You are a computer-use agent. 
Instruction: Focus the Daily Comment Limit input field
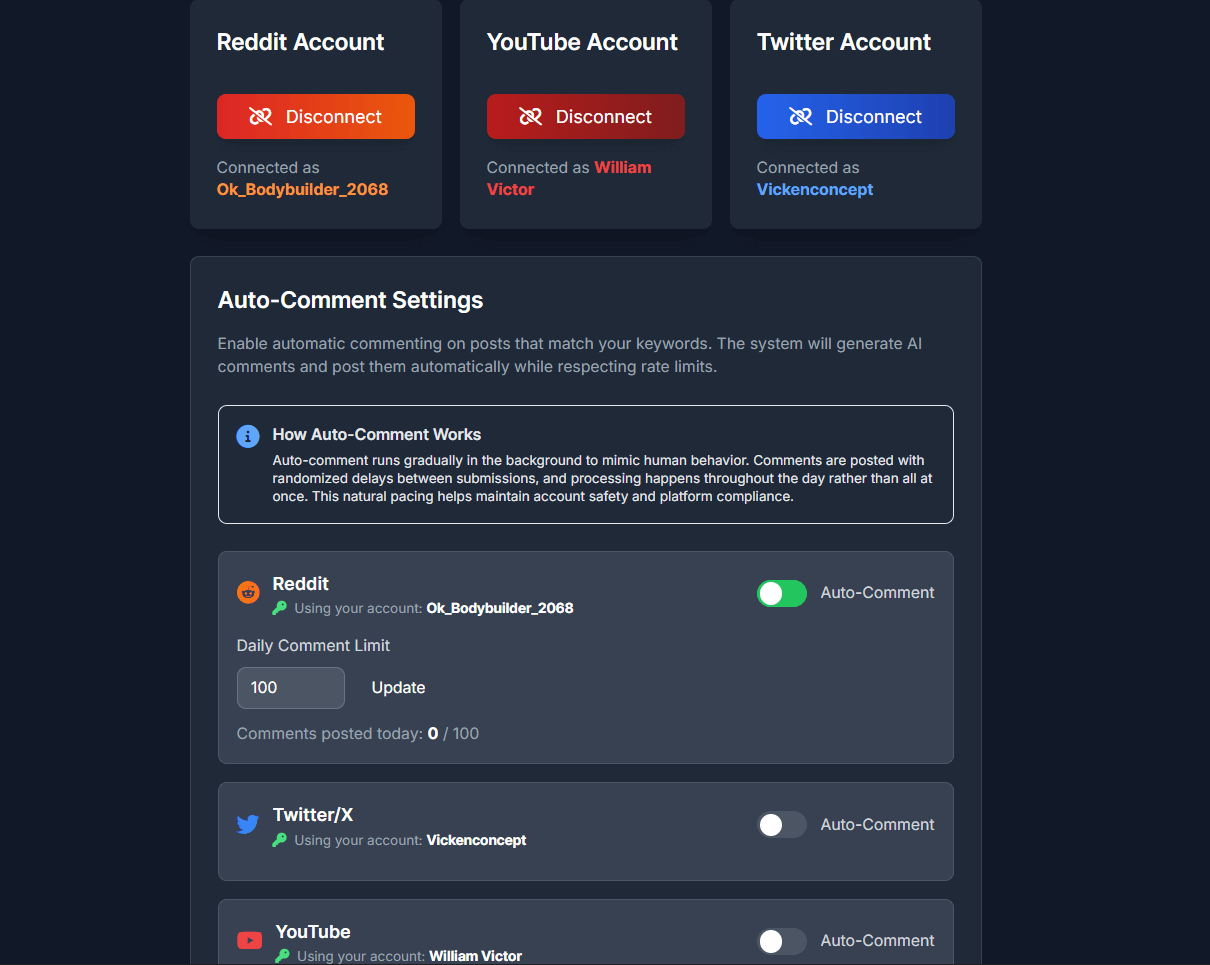[291, 688]
